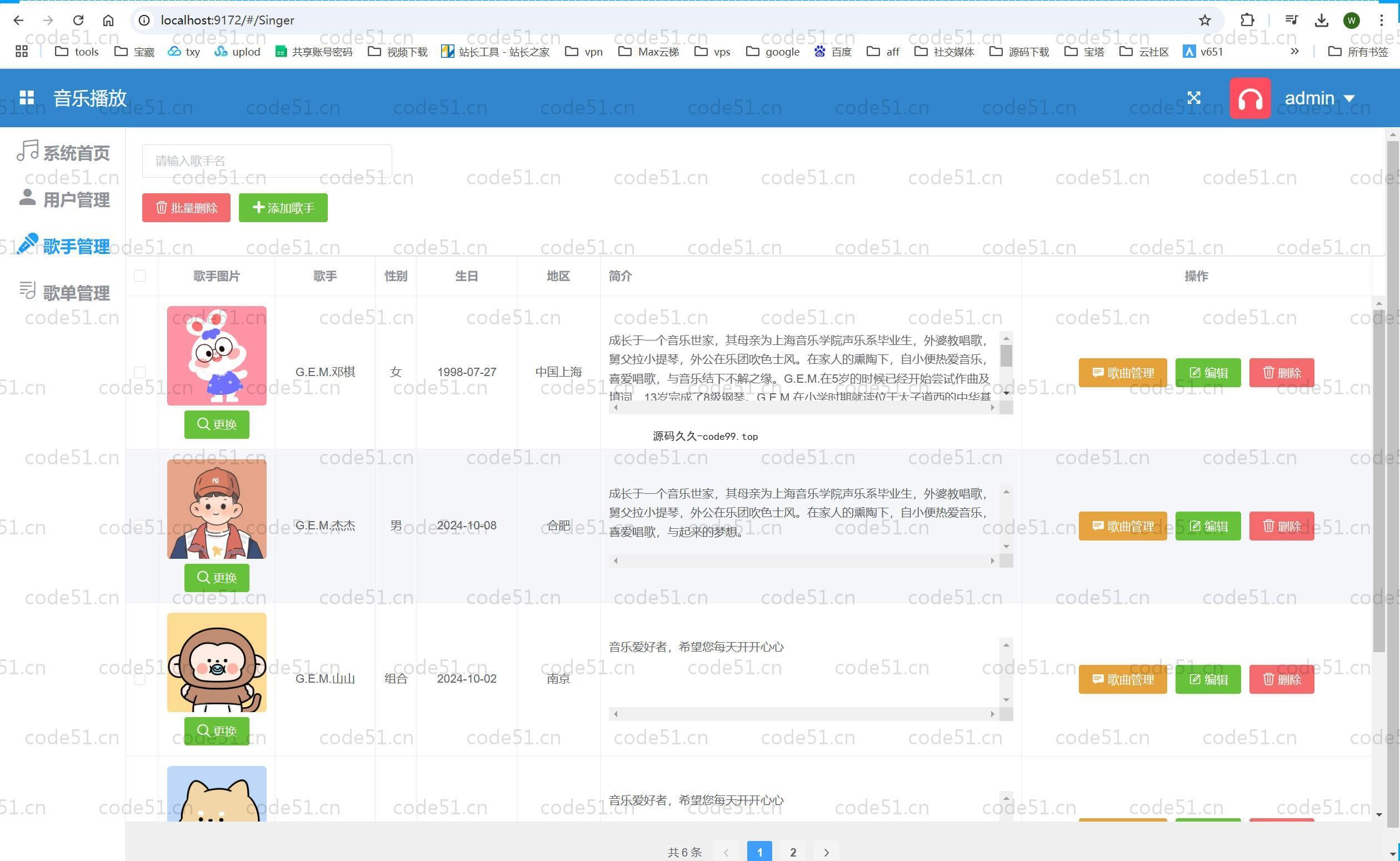Image resolution: width=1400 pixels, height=861 pixels.
Task: Select 歌手管理 in sidebar
Action: click(63, 246)
